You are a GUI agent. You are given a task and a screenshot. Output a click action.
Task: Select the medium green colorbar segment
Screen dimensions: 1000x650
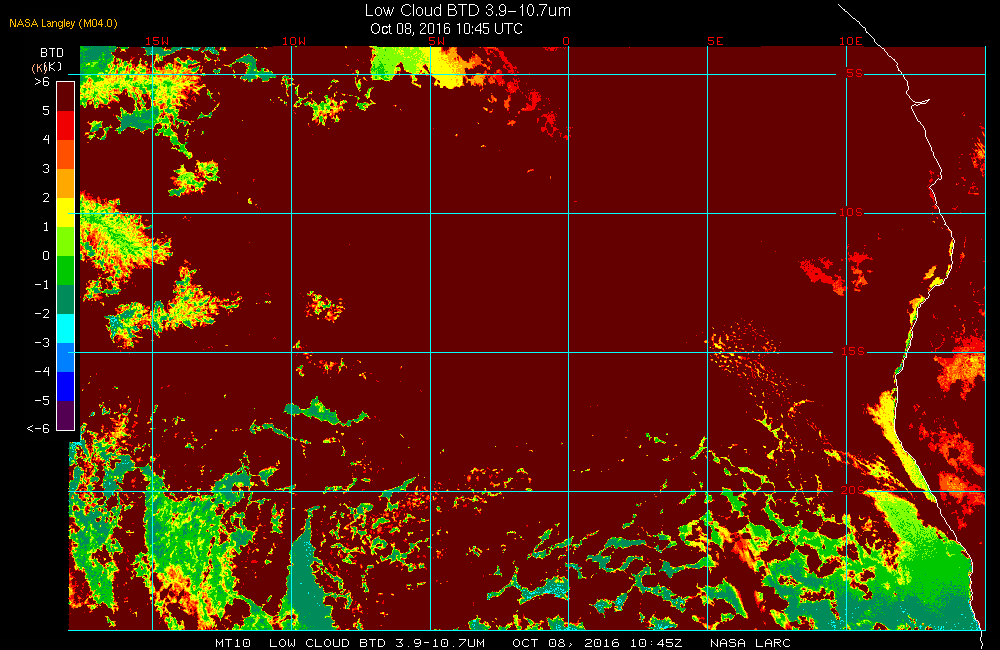66,270
